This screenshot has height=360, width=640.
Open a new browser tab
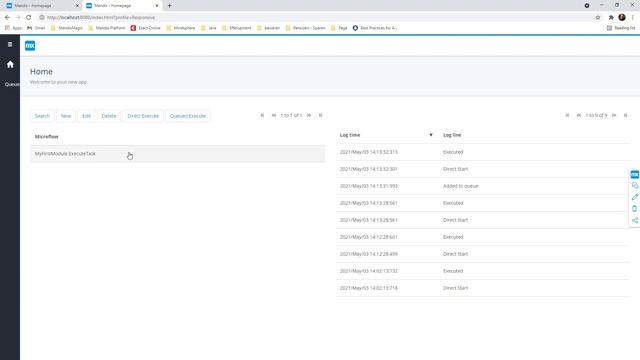[x=169, y=6]
